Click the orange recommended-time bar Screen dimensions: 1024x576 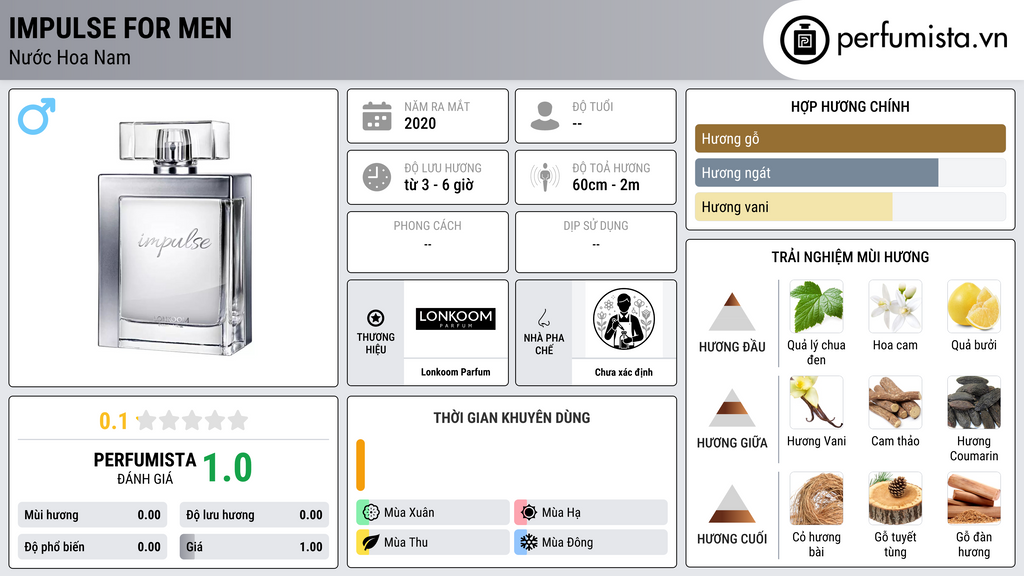360,465
